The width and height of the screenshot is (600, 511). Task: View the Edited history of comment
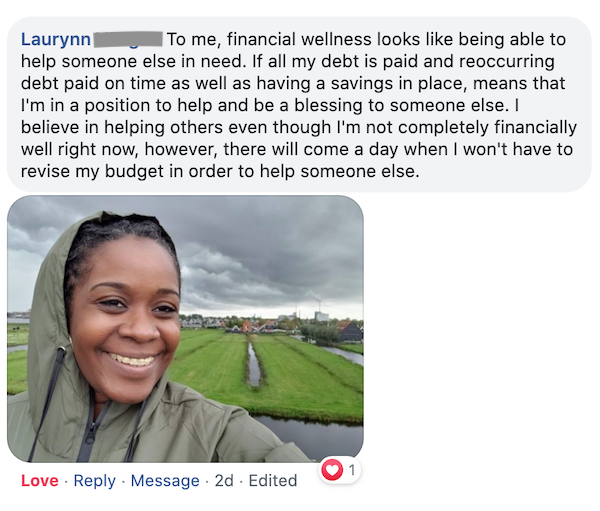coord(273,481)
